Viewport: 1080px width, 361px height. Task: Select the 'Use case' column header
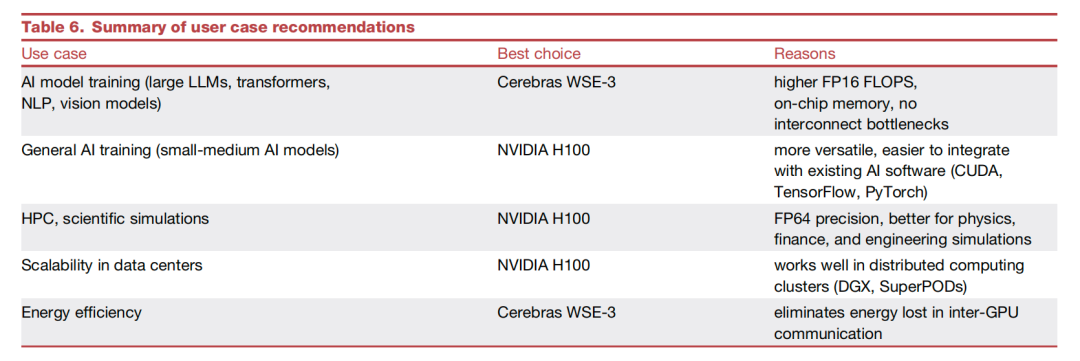point(54,54)
